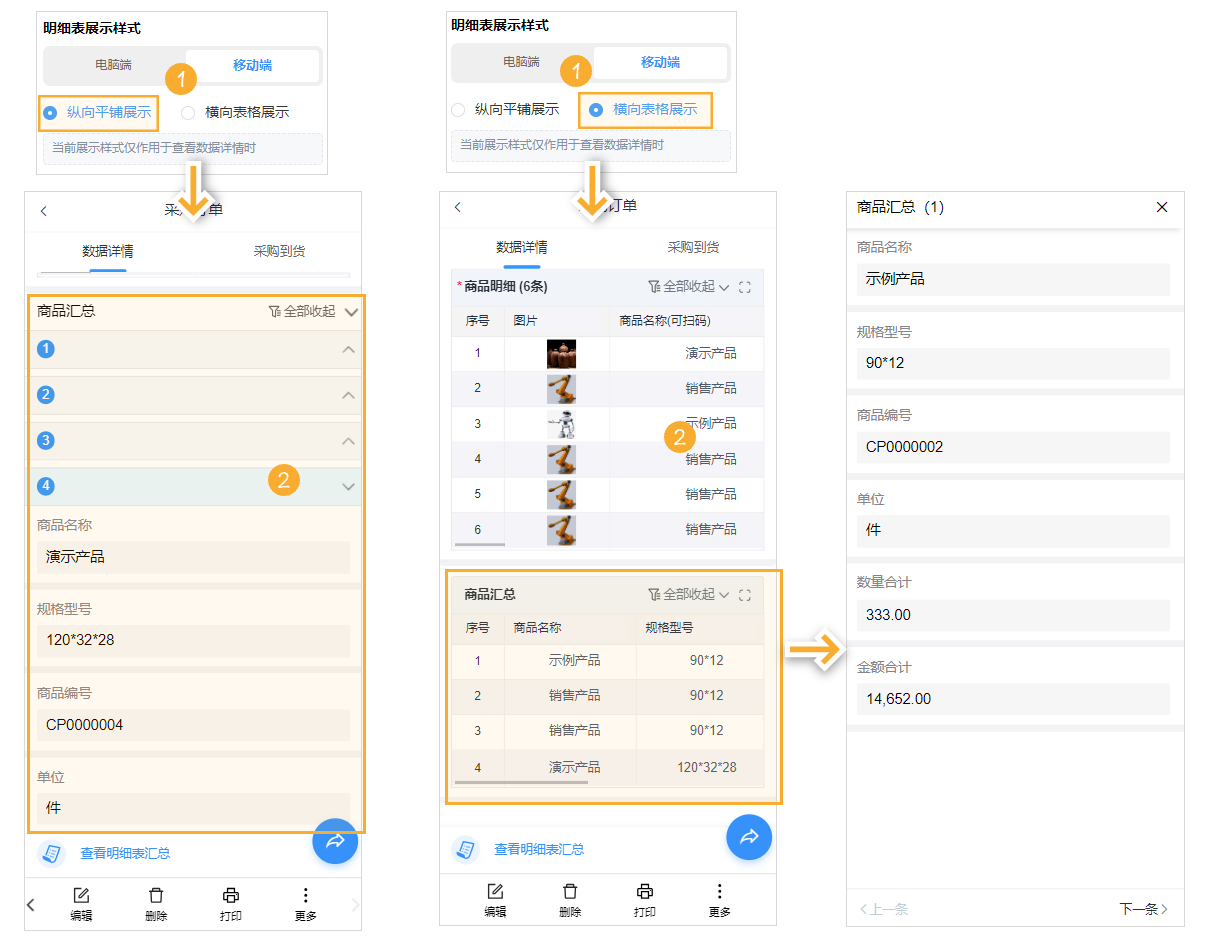Close the 商品汇总 (1) detail panel

[x=1162, y=207]
